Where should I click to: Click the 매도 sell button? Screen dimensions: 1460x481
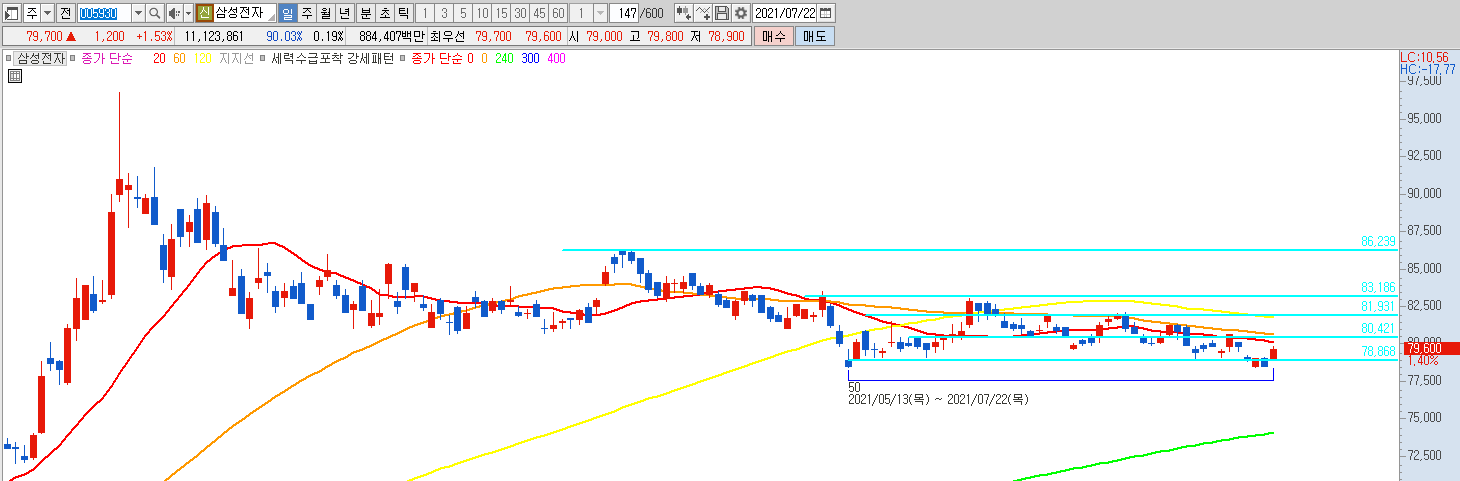click(x=814, y=36)
